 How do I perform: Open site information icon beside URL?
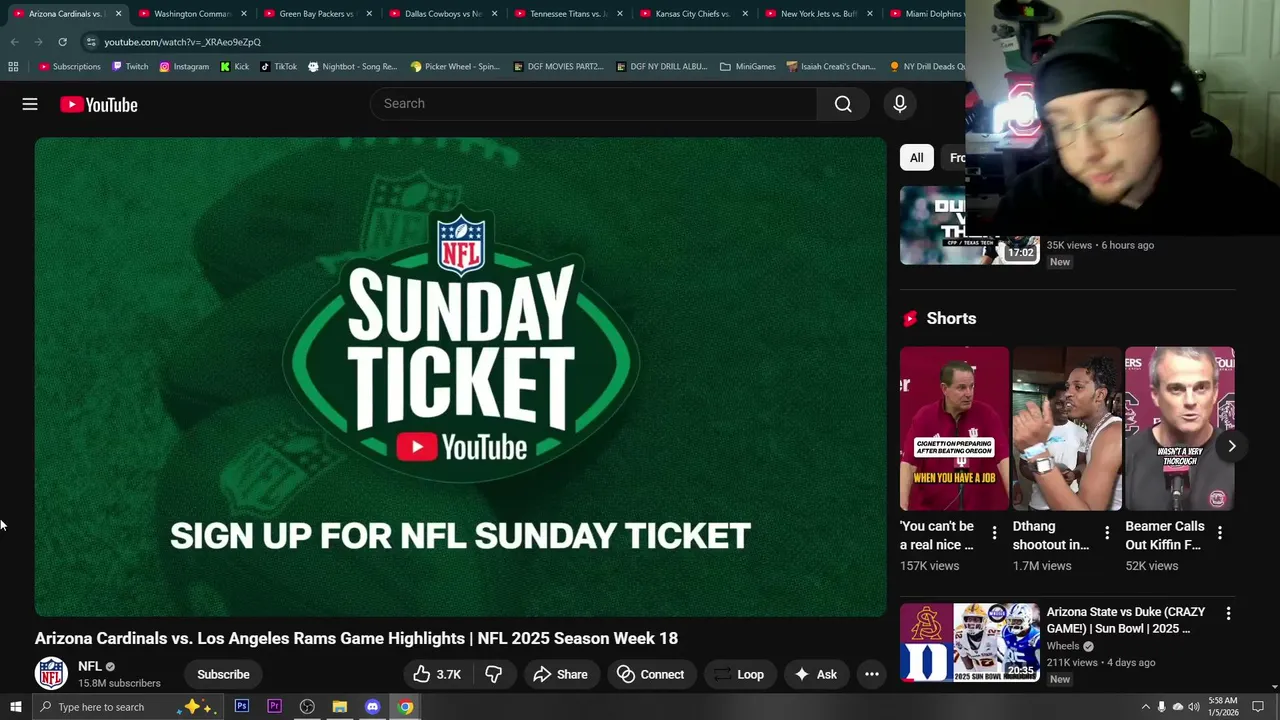click(x=90, y=42)
